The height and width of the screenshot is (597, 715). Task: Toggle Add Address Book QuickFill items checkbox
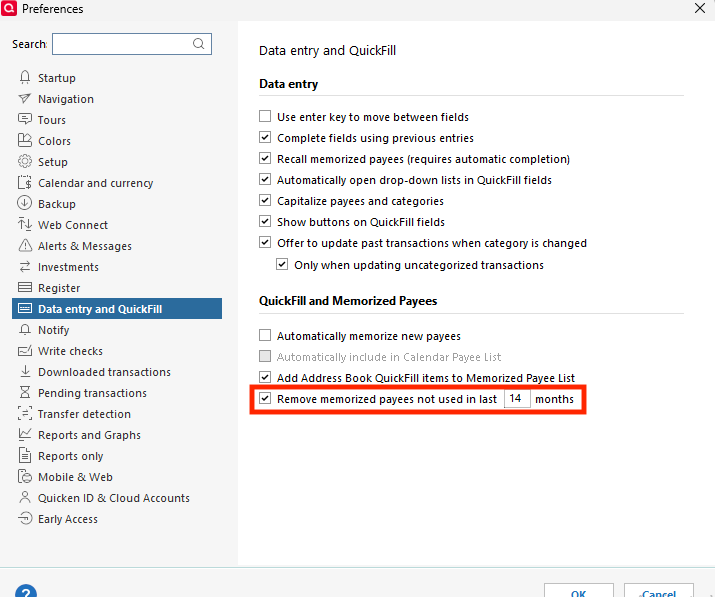[265, 377]
